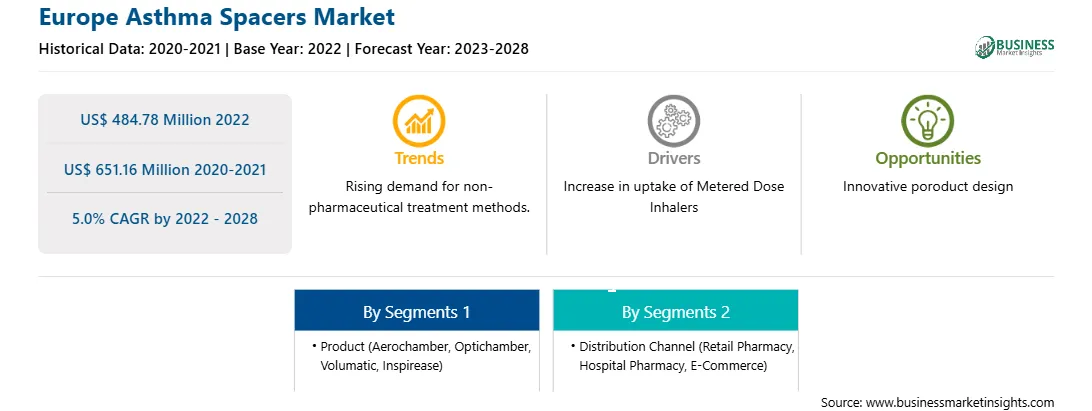Click the green Opportunities lightbulb icon
1092x411 pixels.
(x=928, y=121)
